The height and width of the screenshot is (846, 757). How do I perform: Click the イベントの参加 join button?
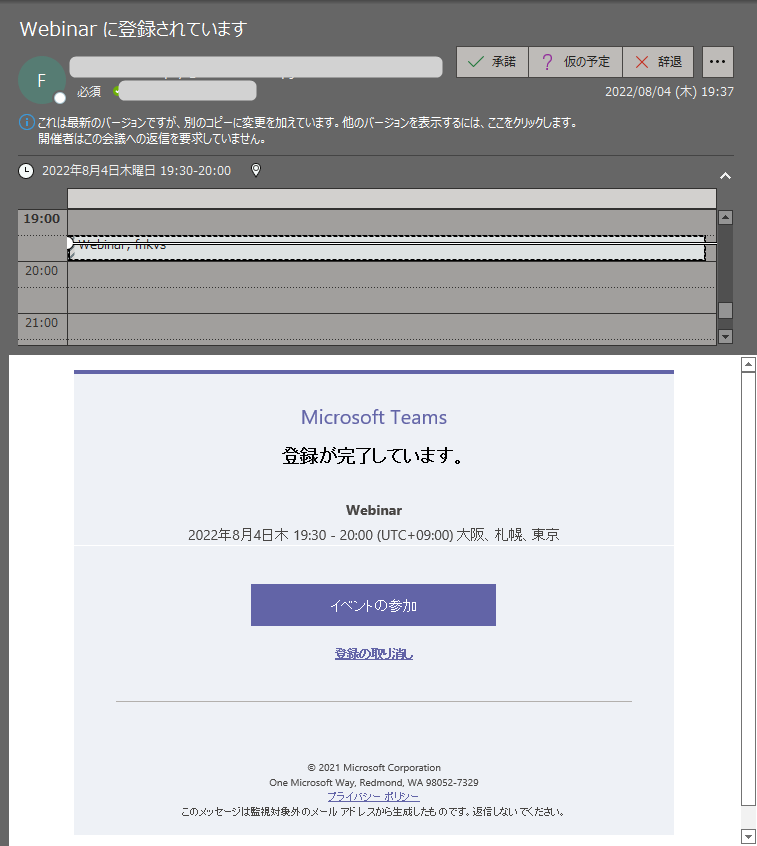coord(373,605)
